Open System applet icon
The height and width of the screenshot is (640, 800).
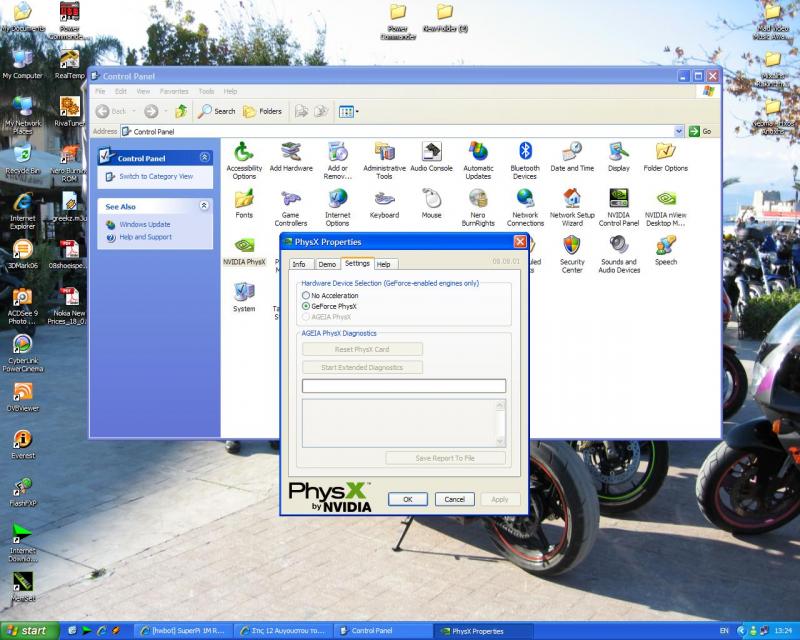[244, 297]
